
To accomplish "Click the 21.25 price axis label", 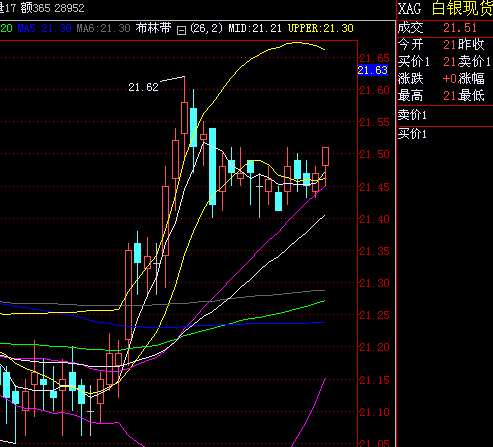I will pos(374,315).
